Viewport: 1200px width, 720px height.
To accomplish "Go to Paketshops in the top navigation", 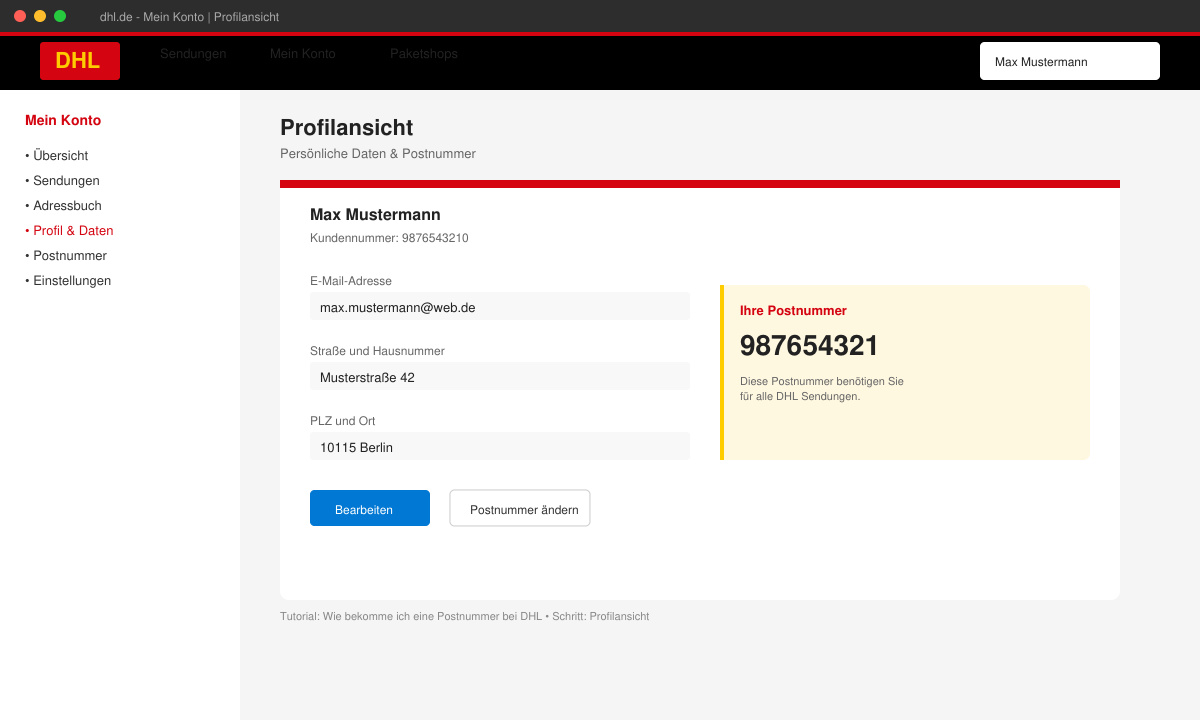I will click(x=424, y=54).
